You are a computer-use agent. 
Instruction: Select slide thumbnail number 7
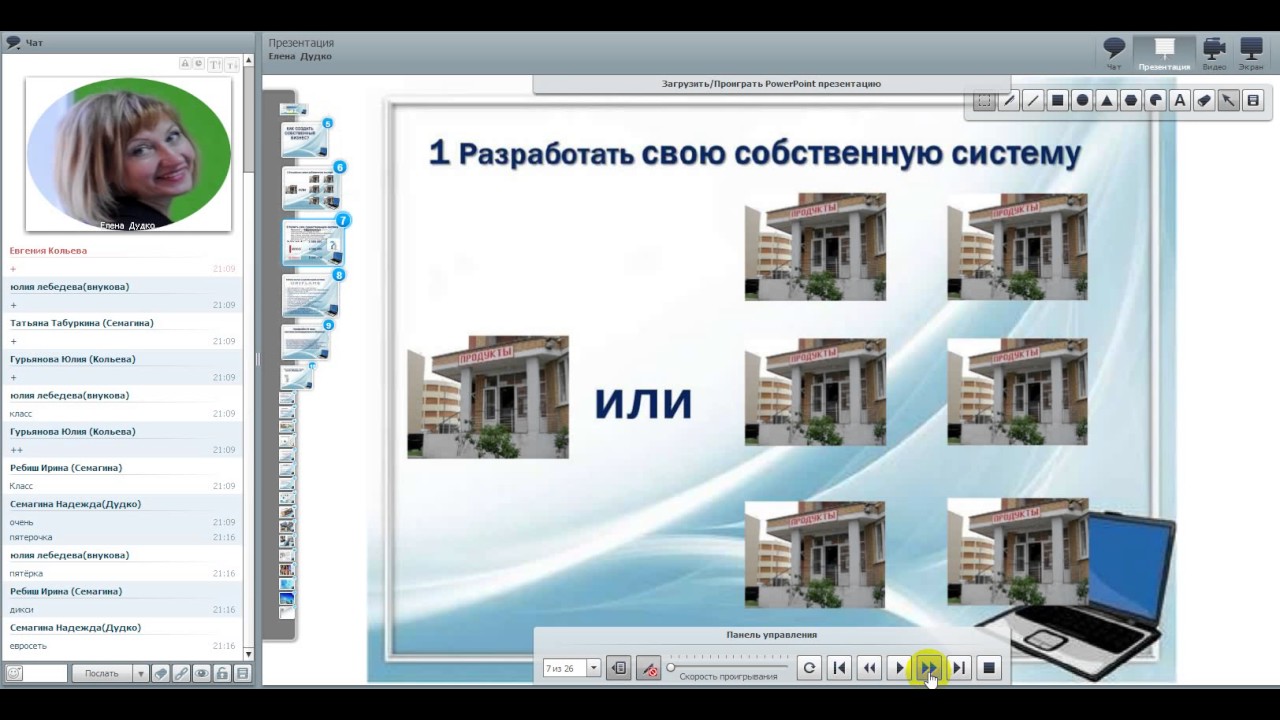(314, 241)
